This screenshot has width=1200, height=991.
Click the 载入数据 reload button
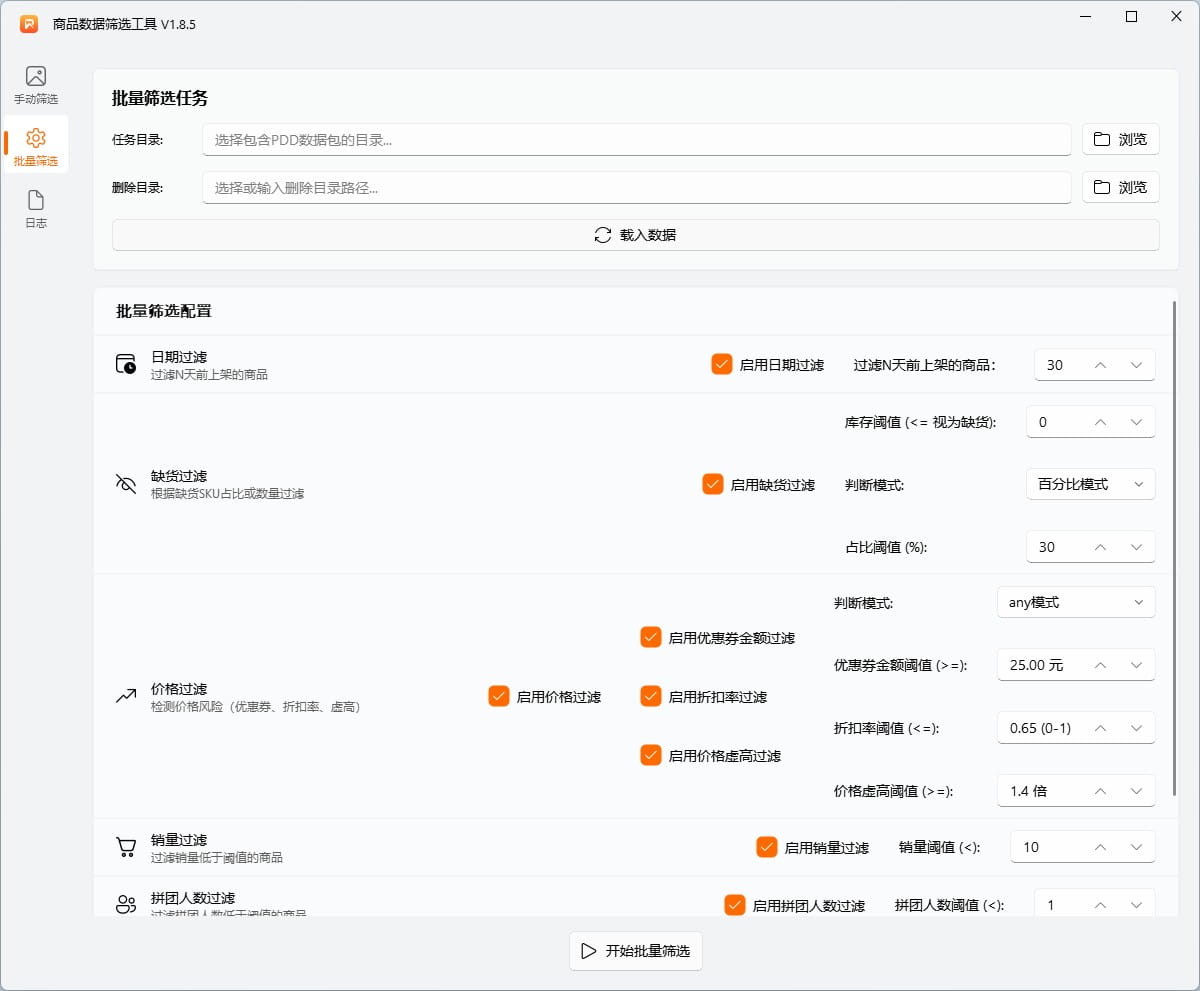point(635,235)
